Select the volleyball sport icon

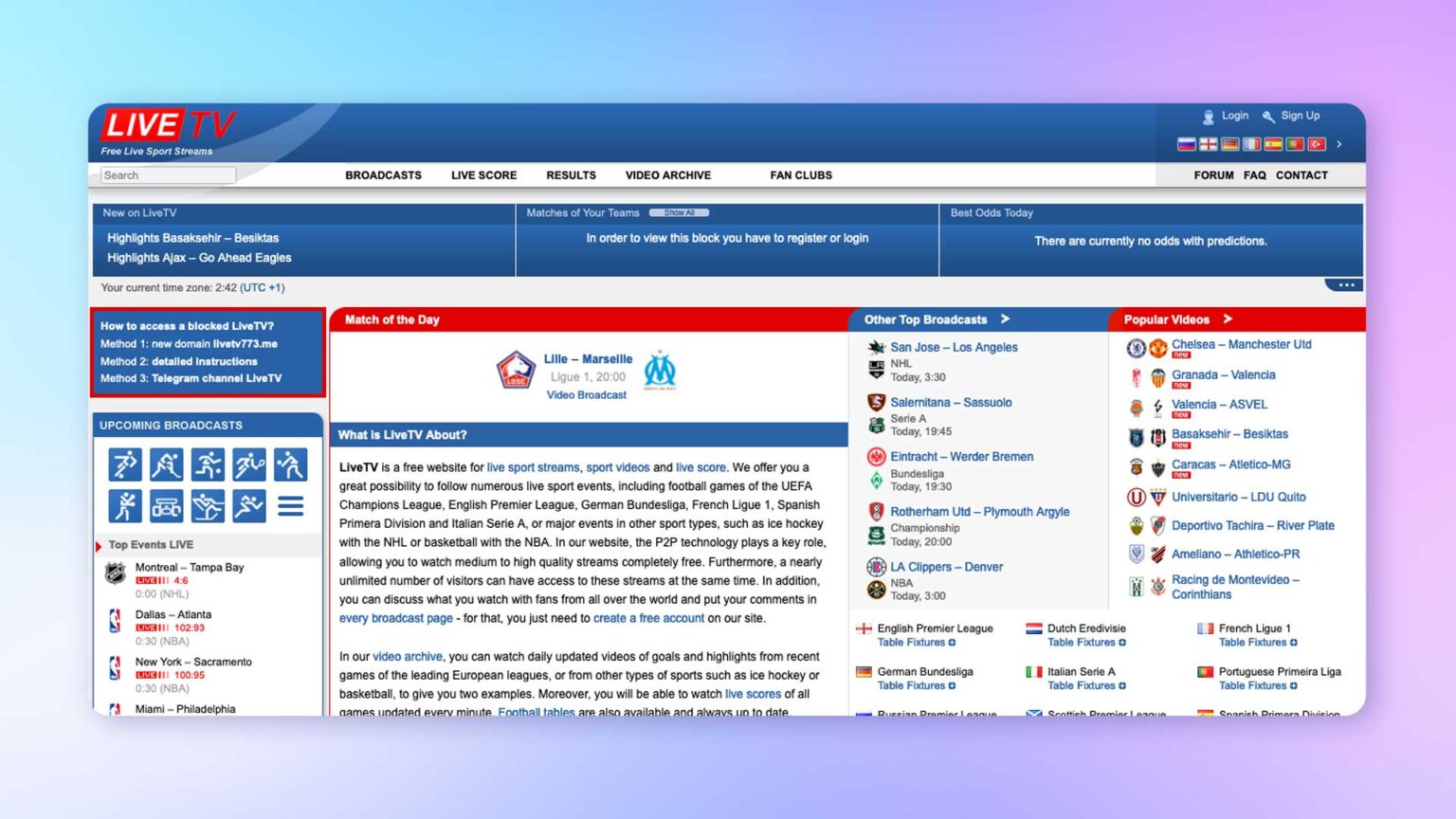pos(290,464)
